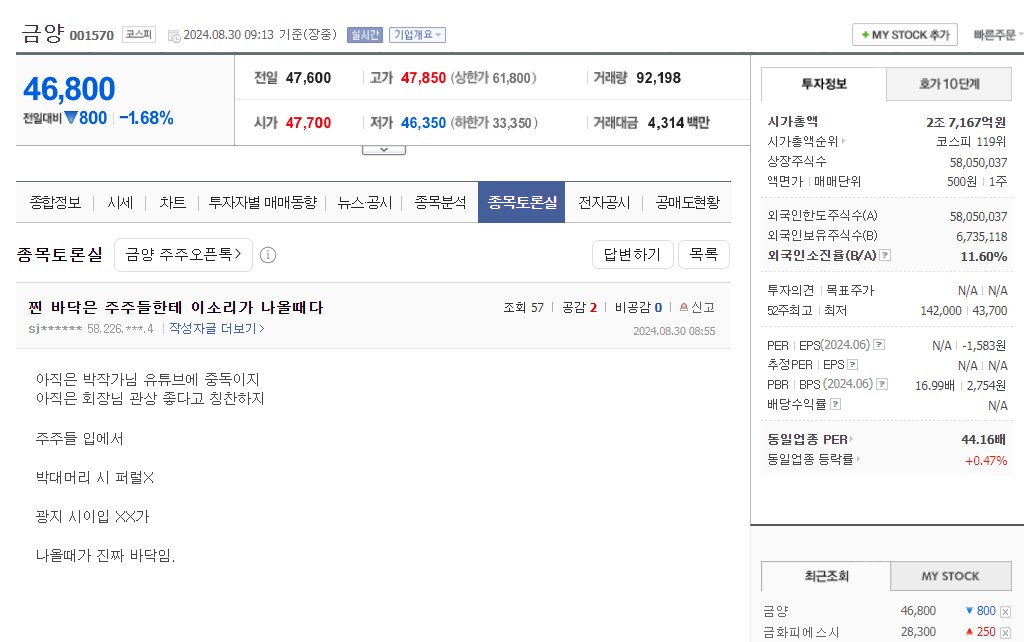1024x642 pixels.
Task: Open the 작성자글 더보기 link
Action: click(217, 328)
